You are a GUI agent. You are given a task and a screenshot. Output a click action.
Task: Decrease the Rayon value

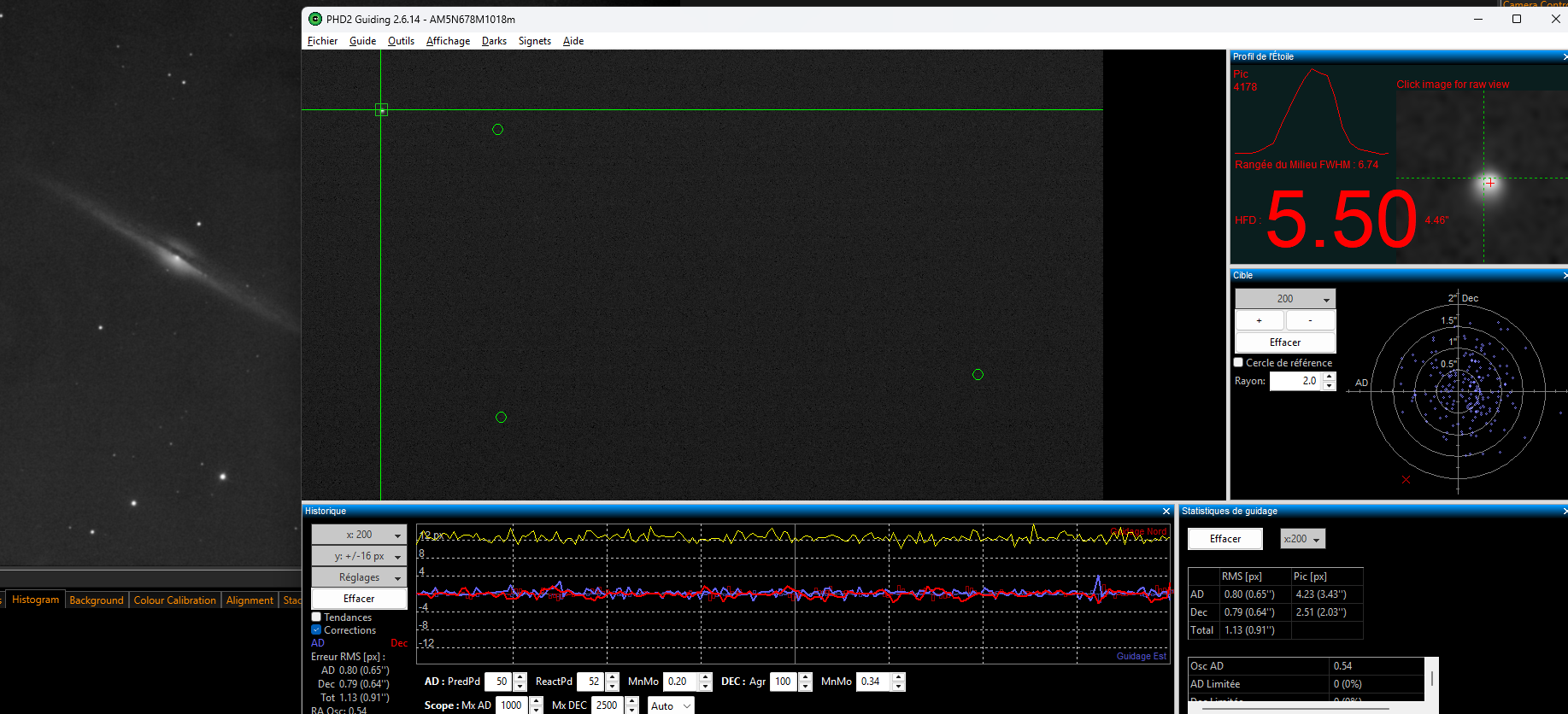1329,386
